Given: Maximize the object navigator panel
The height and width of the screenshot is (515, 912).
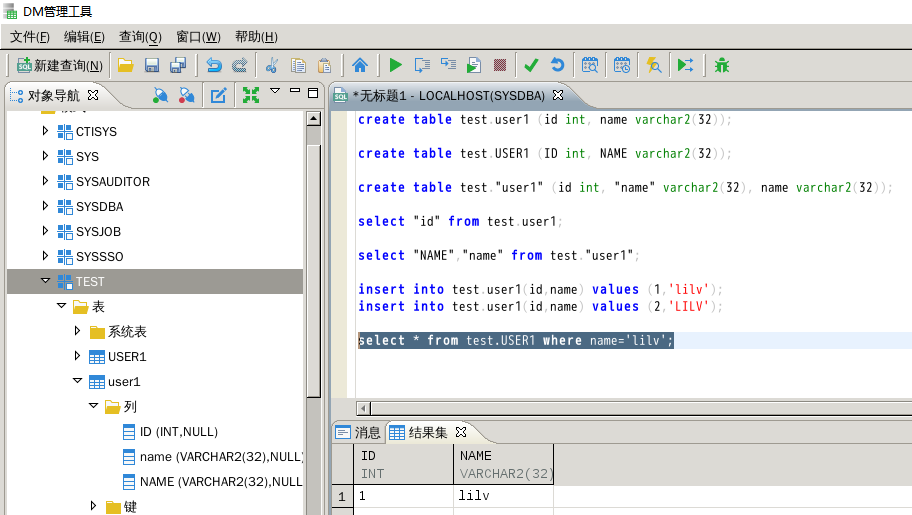Looking at the screenshot, I should tap(313, 93).
